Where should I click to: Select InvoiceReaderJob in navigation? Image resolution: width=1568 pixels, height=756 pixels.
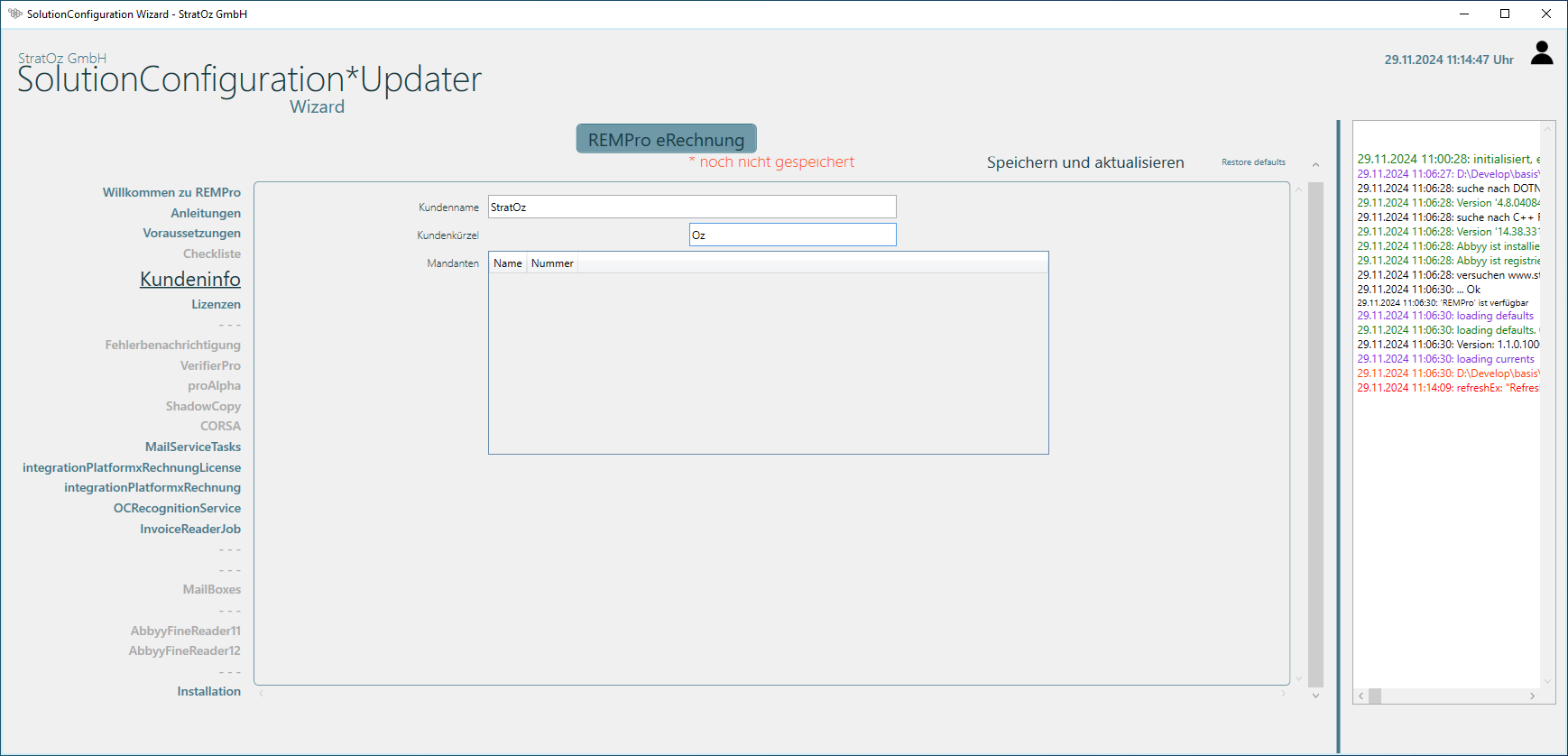(190, 529)
